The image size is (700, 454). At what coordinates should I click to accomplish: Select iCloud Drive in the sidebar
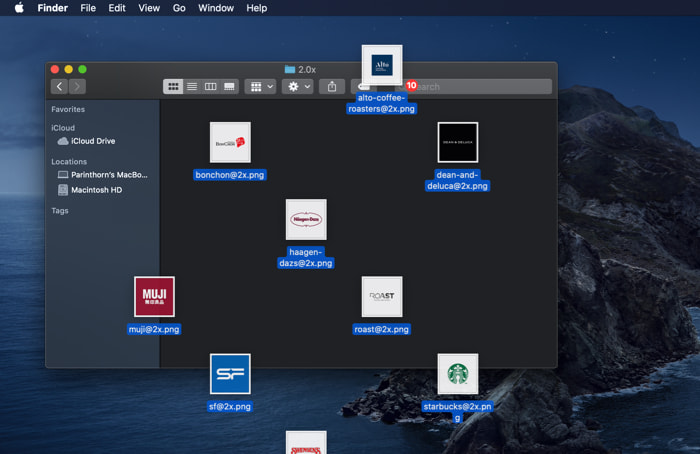tap(92, 141)
